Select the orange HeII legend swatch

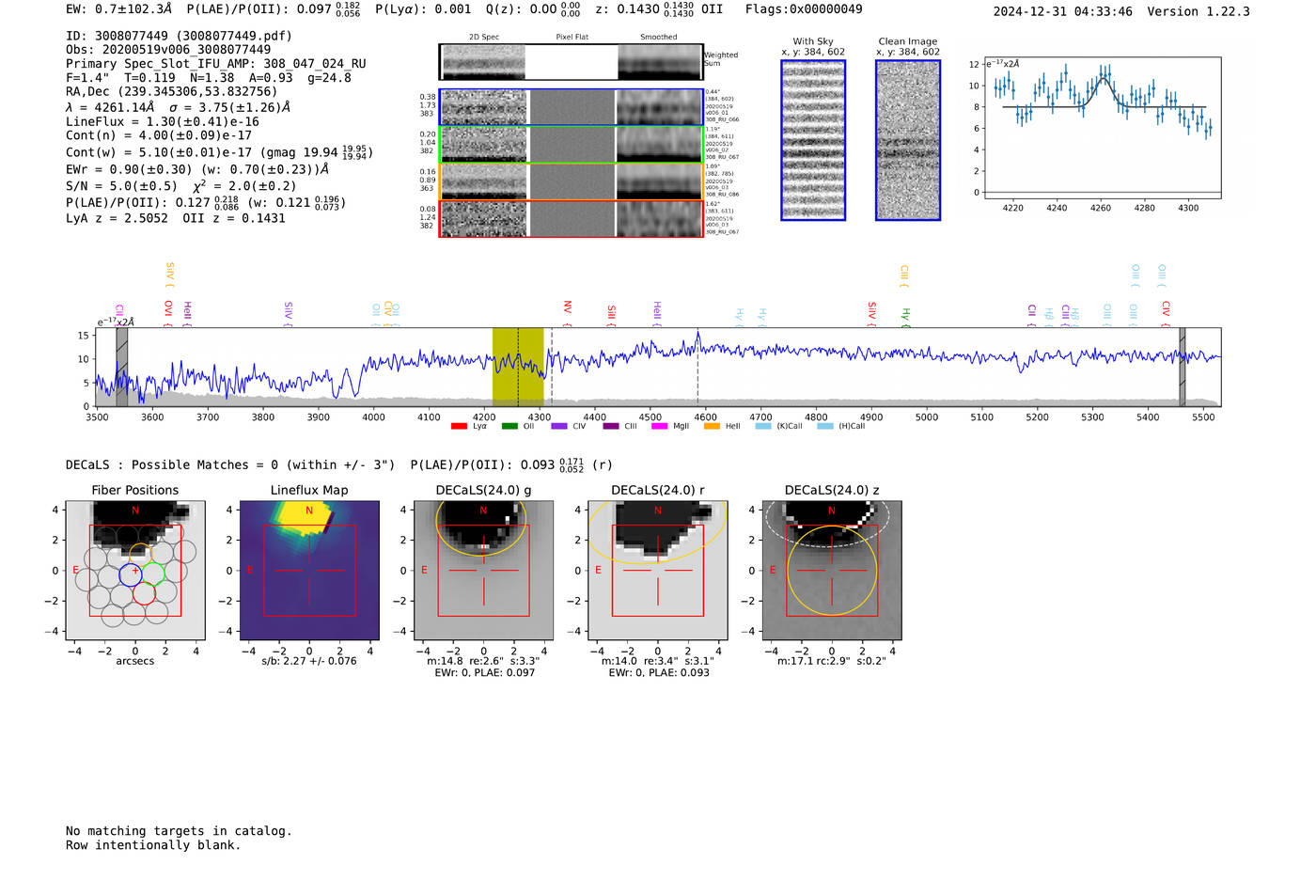pos(712,427)
